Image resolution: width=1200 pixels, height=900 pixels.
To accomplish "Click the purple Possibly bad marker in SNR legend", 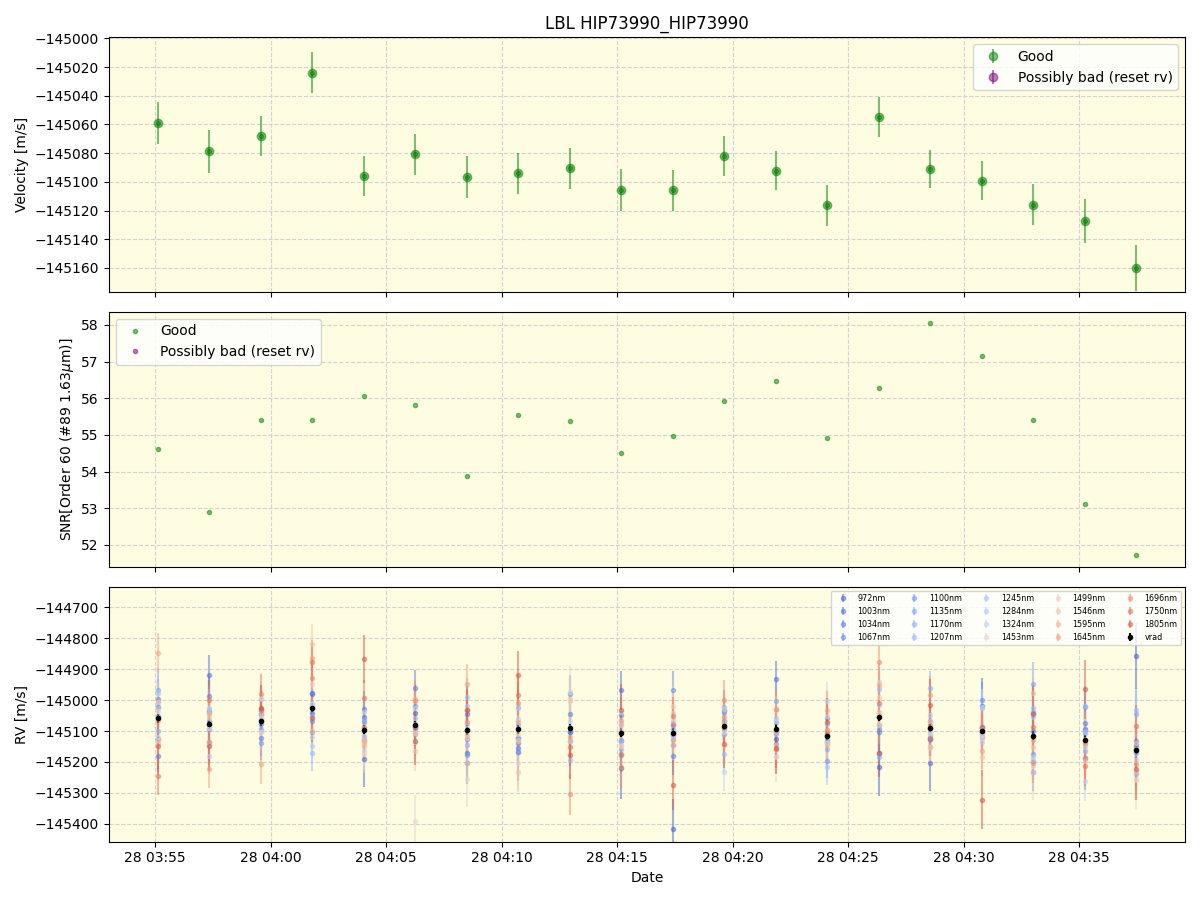I will [x=136, y=351].
